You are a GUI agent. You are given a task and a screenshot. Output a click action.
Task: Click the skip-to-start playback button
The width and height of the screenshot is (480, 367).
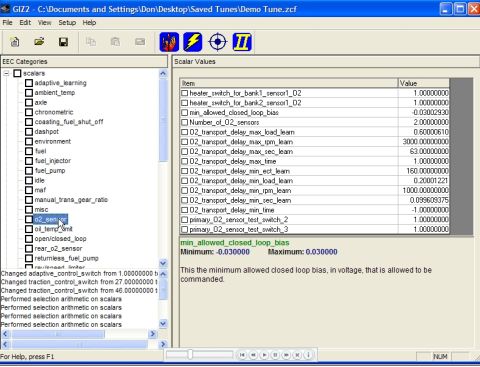242,355
